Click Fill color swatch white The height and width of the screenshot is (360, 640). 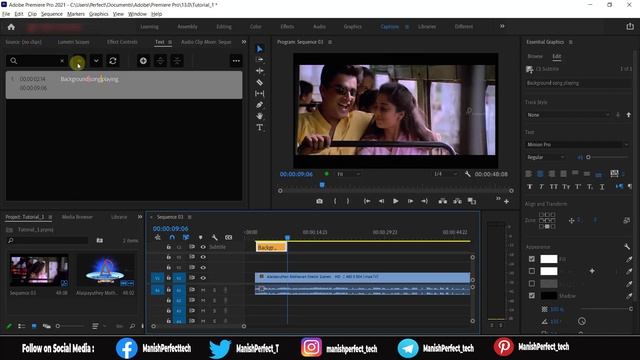[549, 259]
